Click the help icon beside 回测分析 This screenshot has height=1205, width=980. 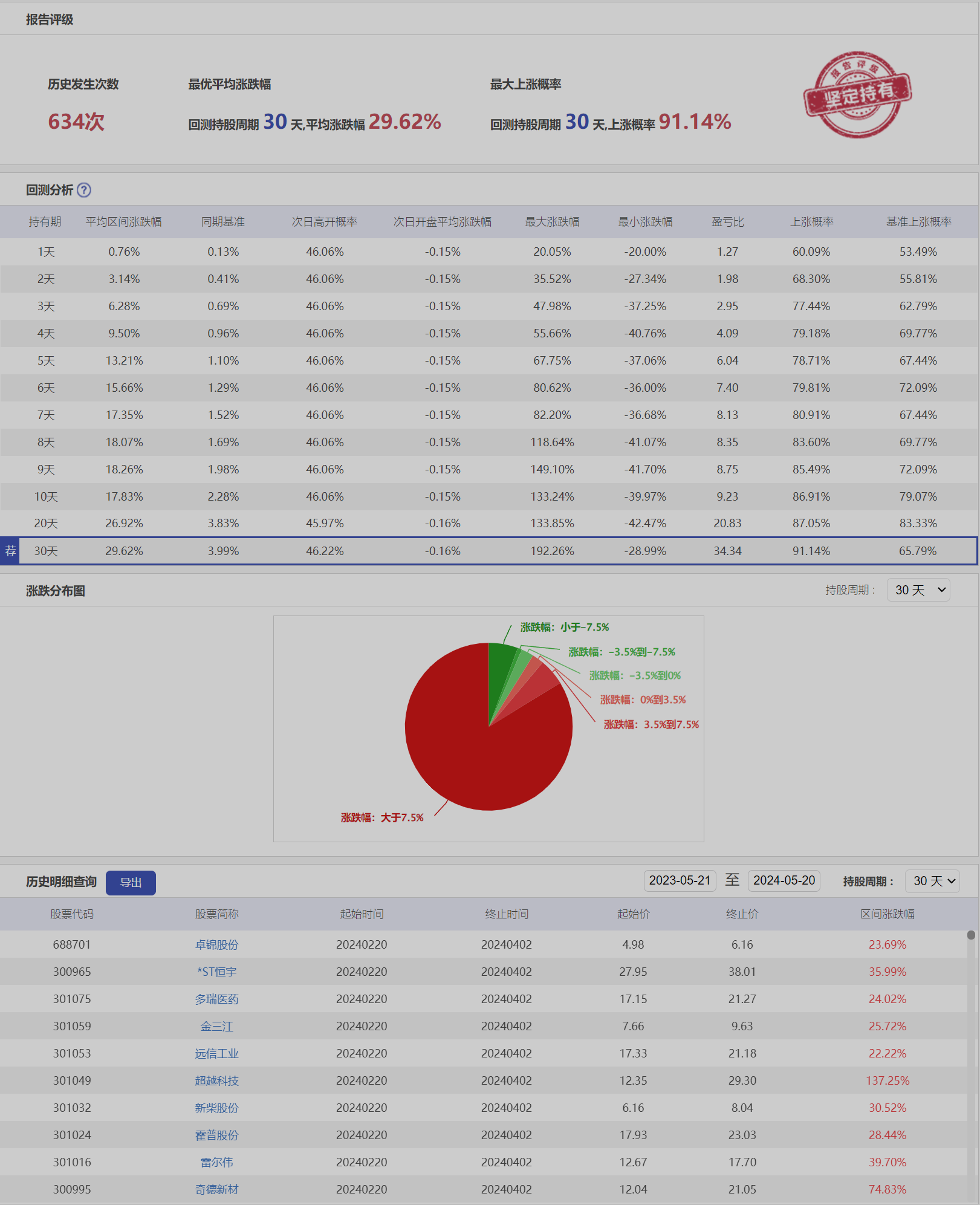pyautogui.click(x=84, y=190)
